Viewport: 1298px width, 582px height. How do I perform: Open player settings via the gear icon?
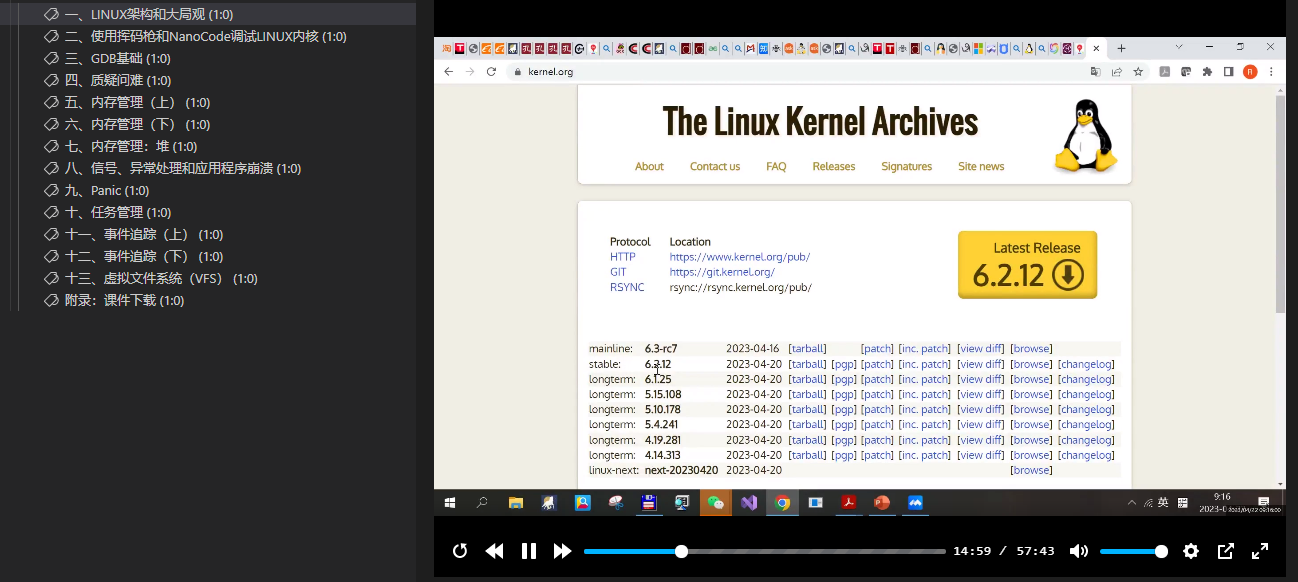(1191, 551)
